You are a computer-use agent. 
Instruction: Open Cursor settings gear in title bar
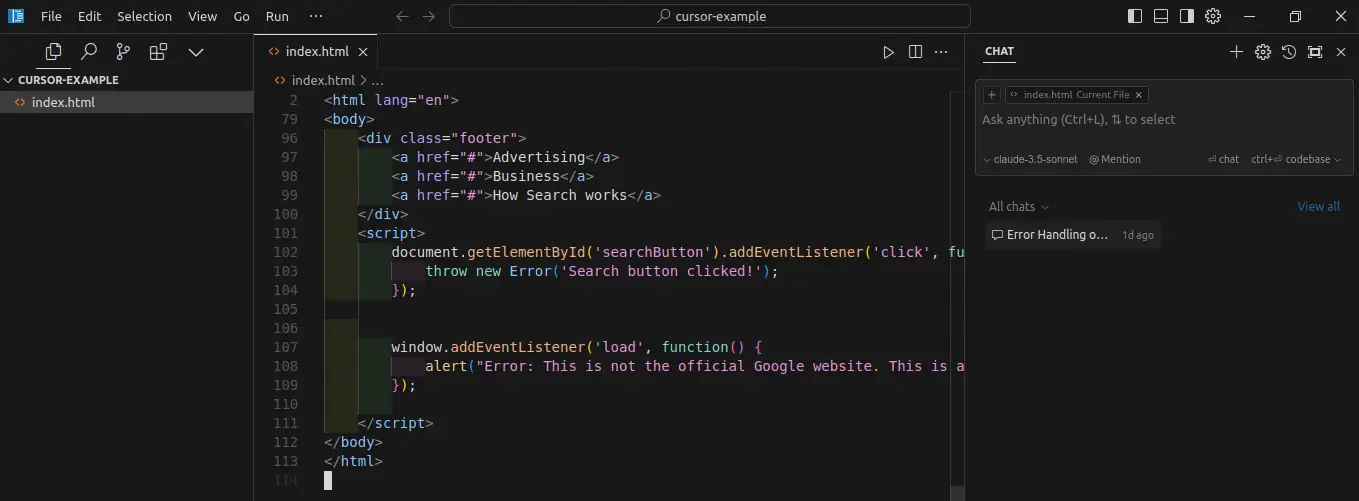coord(1213,16)
